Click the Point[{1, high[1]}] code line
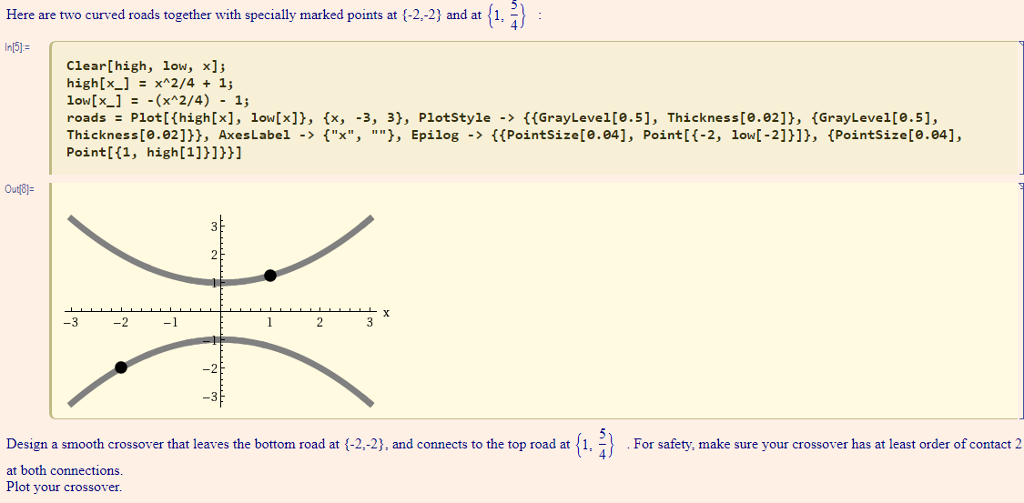Screen dimensions: 1024x503 pos(153,152)
